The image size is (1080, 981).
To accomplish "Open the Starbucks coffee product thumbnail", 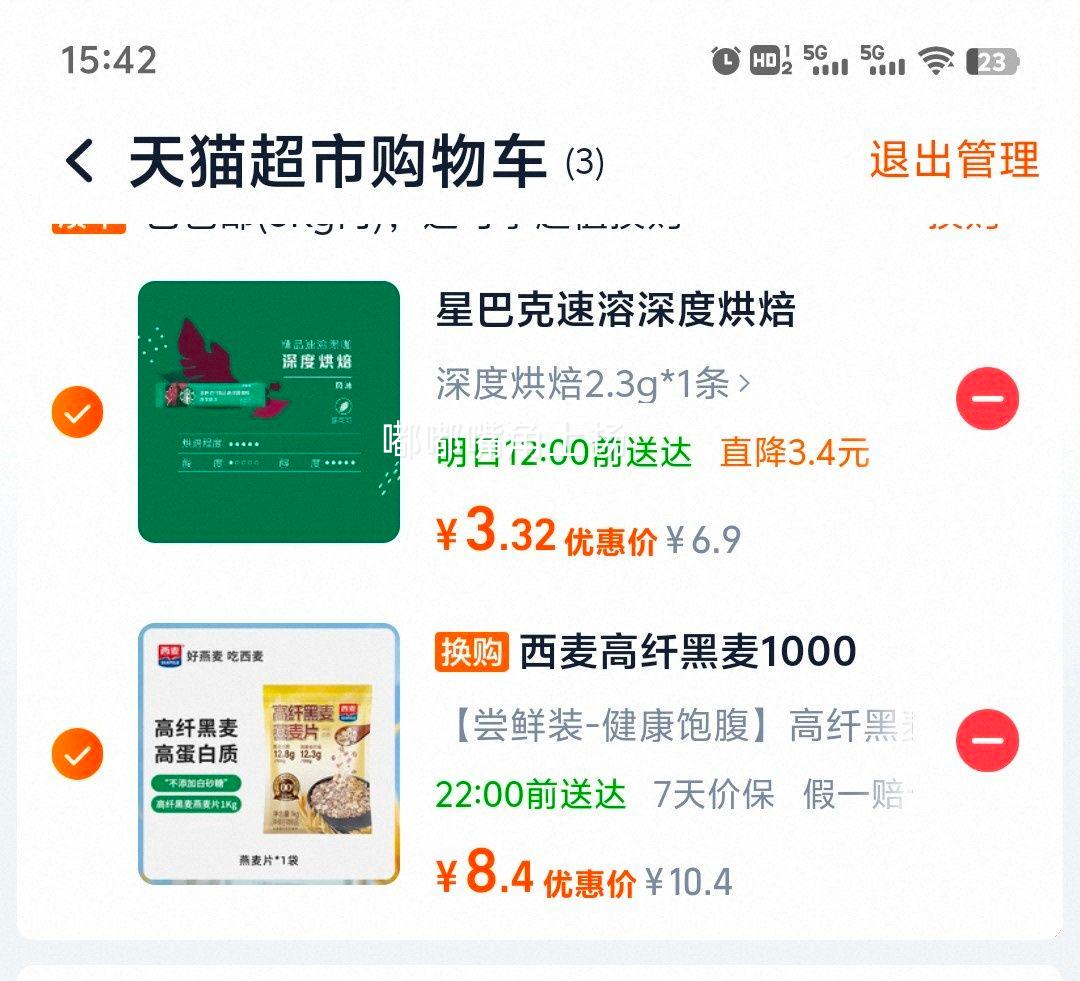I will [x=269, y=412].
